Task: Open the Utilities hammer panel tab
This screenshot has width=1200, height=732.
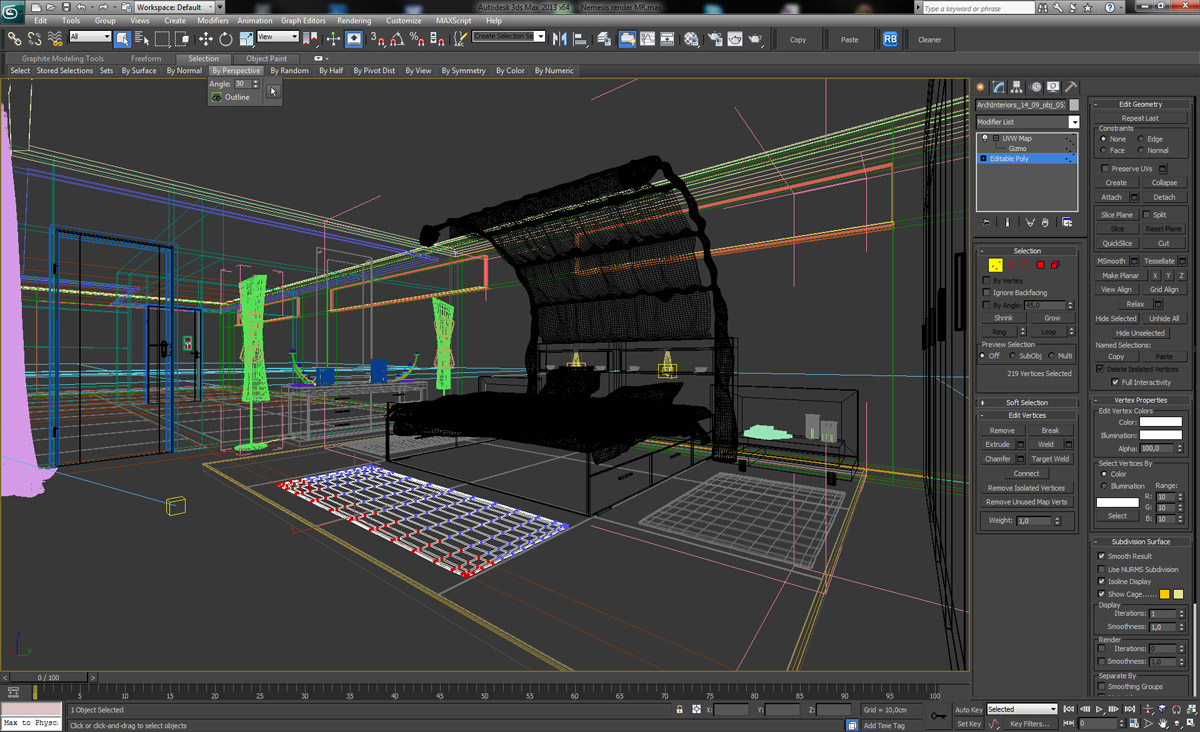Action: 1070,87
